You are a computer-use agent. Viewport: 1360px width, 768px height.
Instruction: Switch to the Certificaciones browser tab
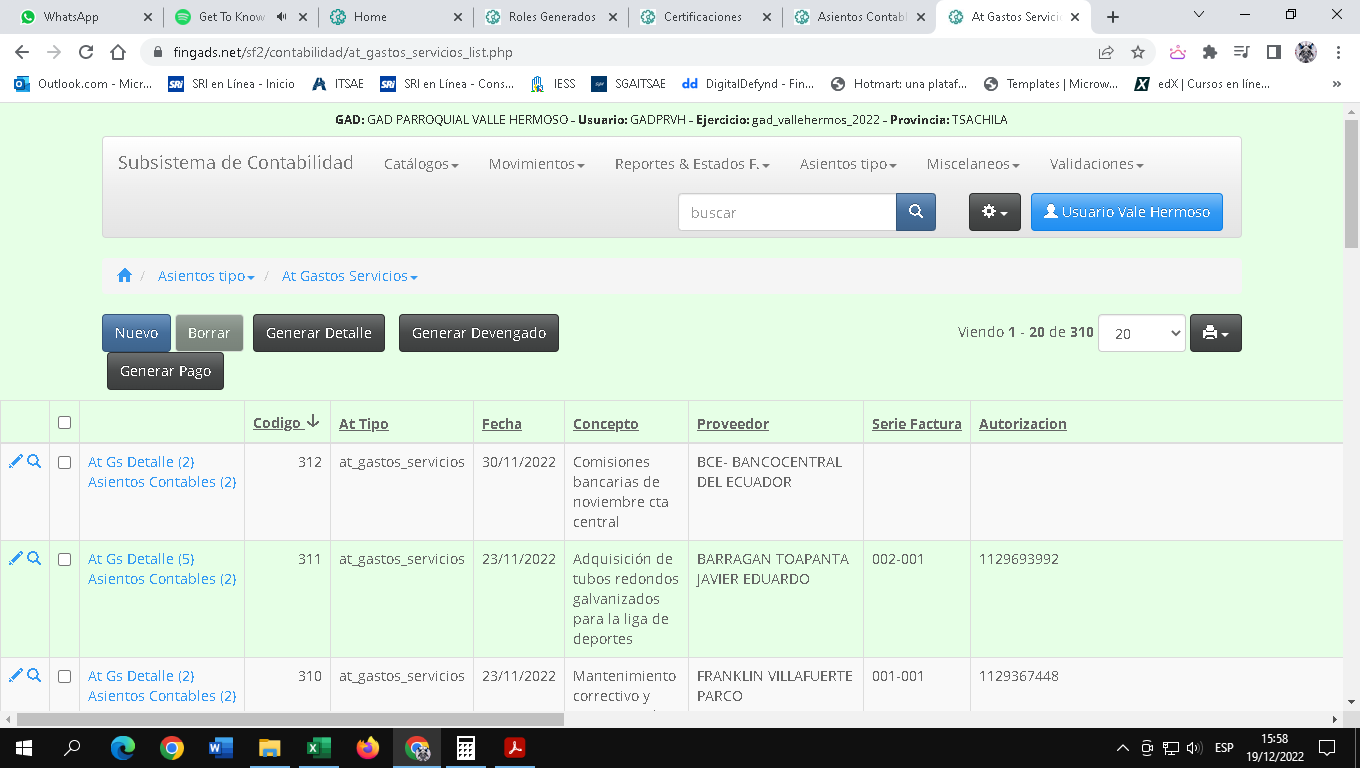tap(704, 17)
